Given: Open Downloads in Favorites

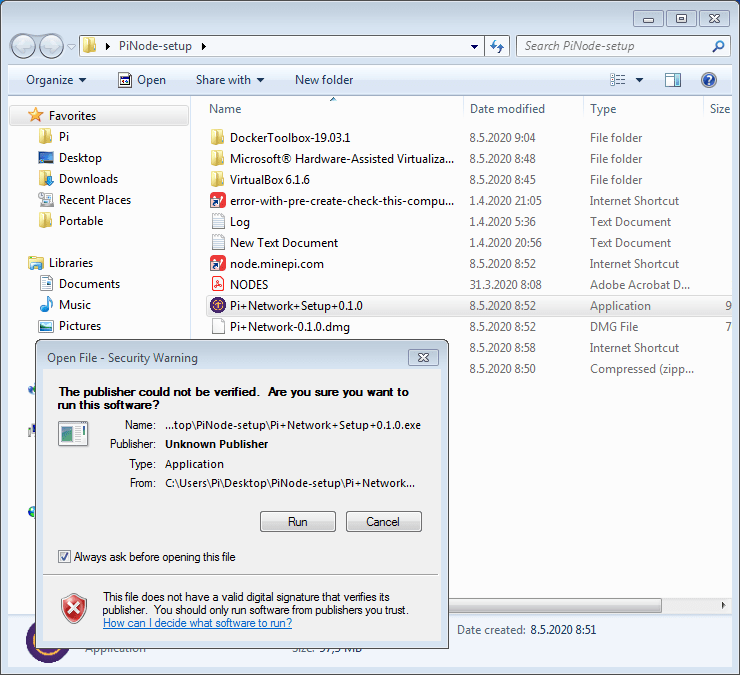Looking at the screenshot, I should tap(78, 179).
